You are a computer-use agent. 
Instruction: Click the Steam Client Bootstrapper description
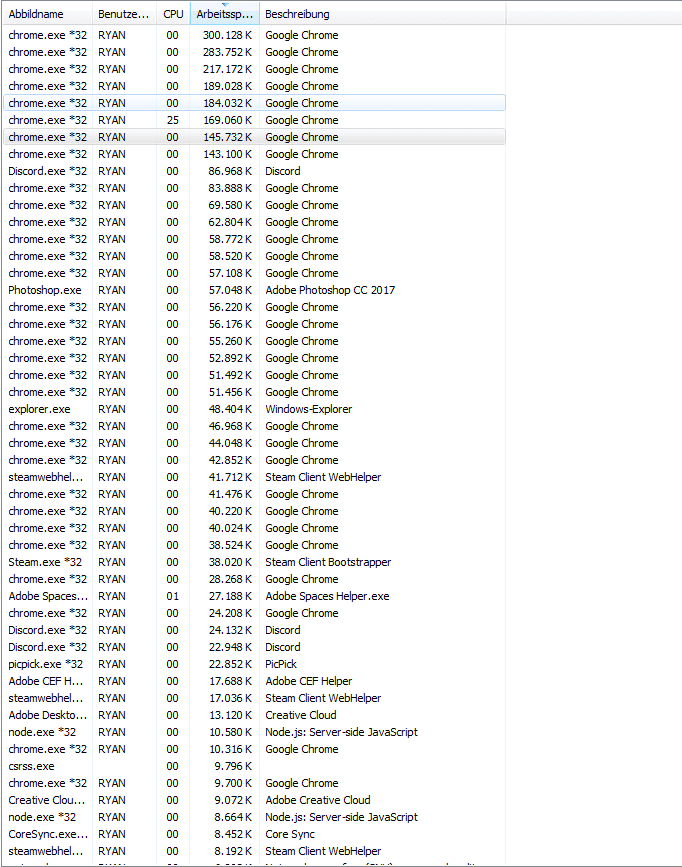(x=328, y=562)
